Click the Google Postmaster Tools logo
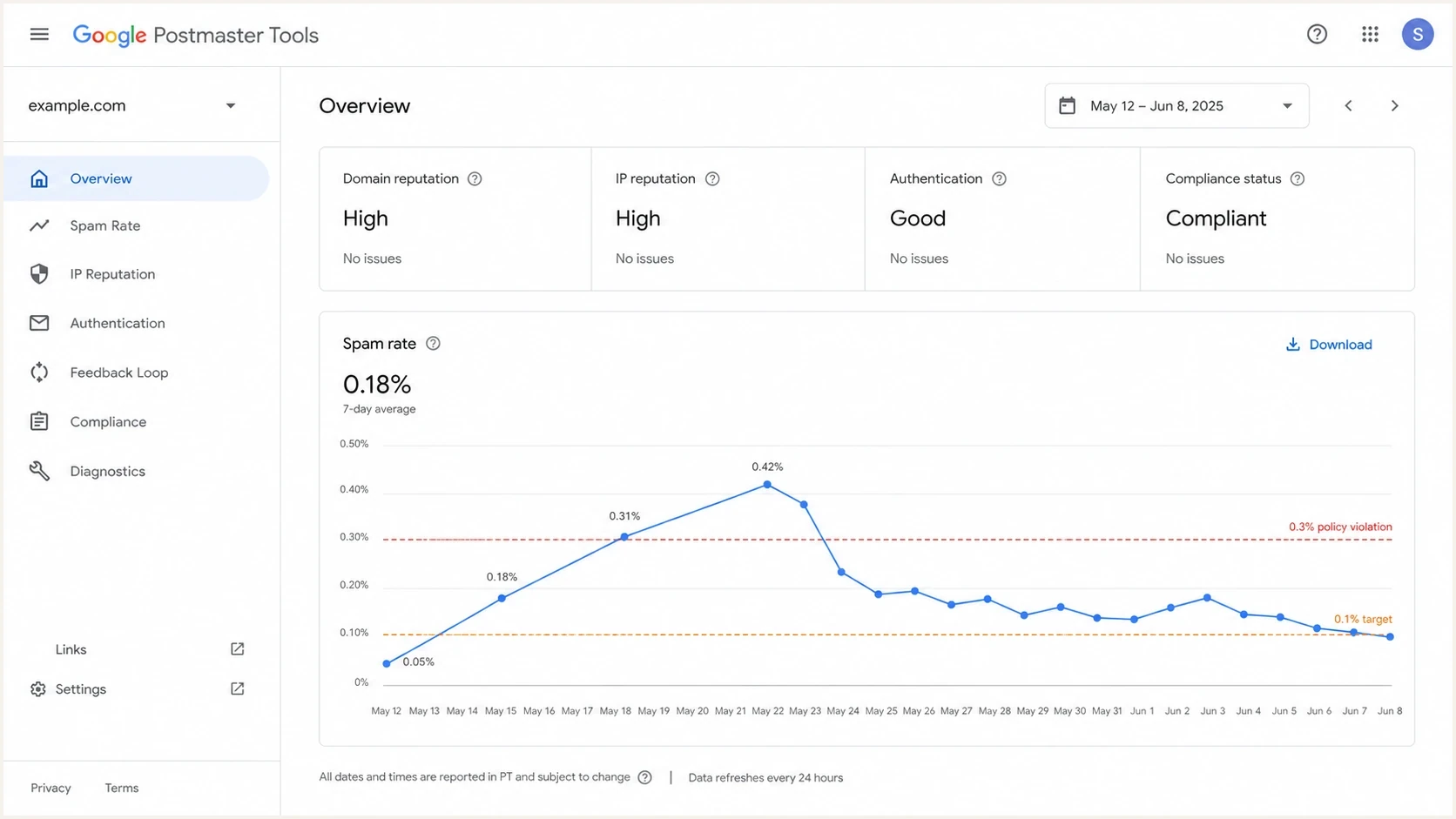 click(x=196, y=35)
